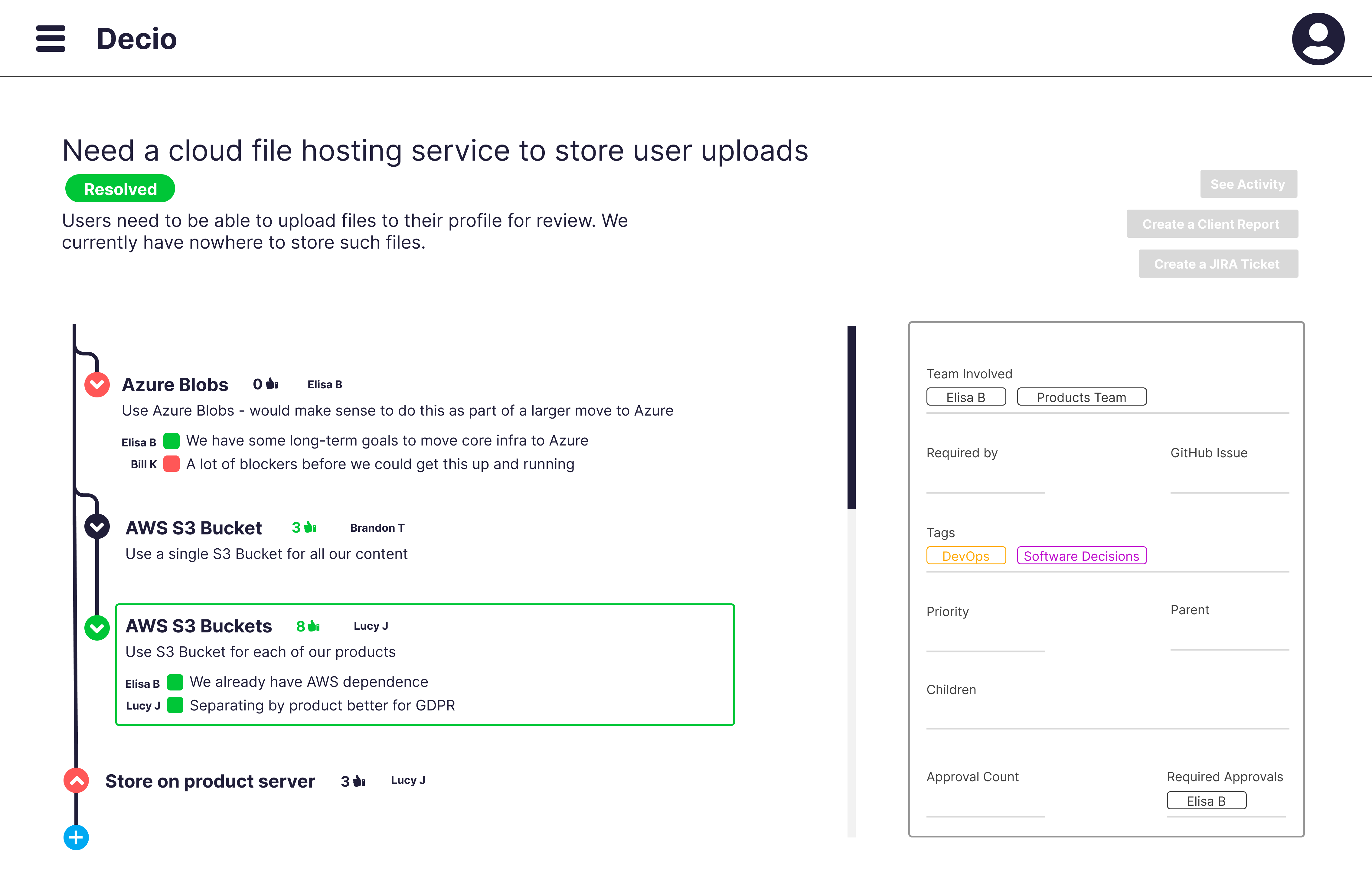The width and height of the screenshot is (1372, 891).
Task: Add a new option with the plus icon
Action: (x=76, y=837)
